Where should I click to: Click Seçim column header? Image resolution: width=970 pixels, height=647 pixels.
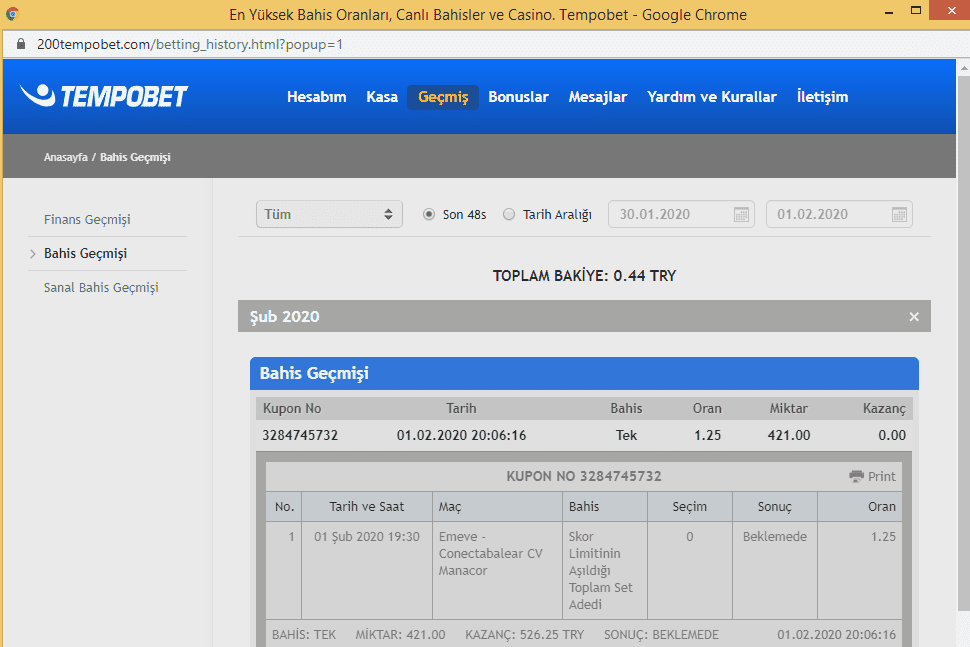click(690, 507)
